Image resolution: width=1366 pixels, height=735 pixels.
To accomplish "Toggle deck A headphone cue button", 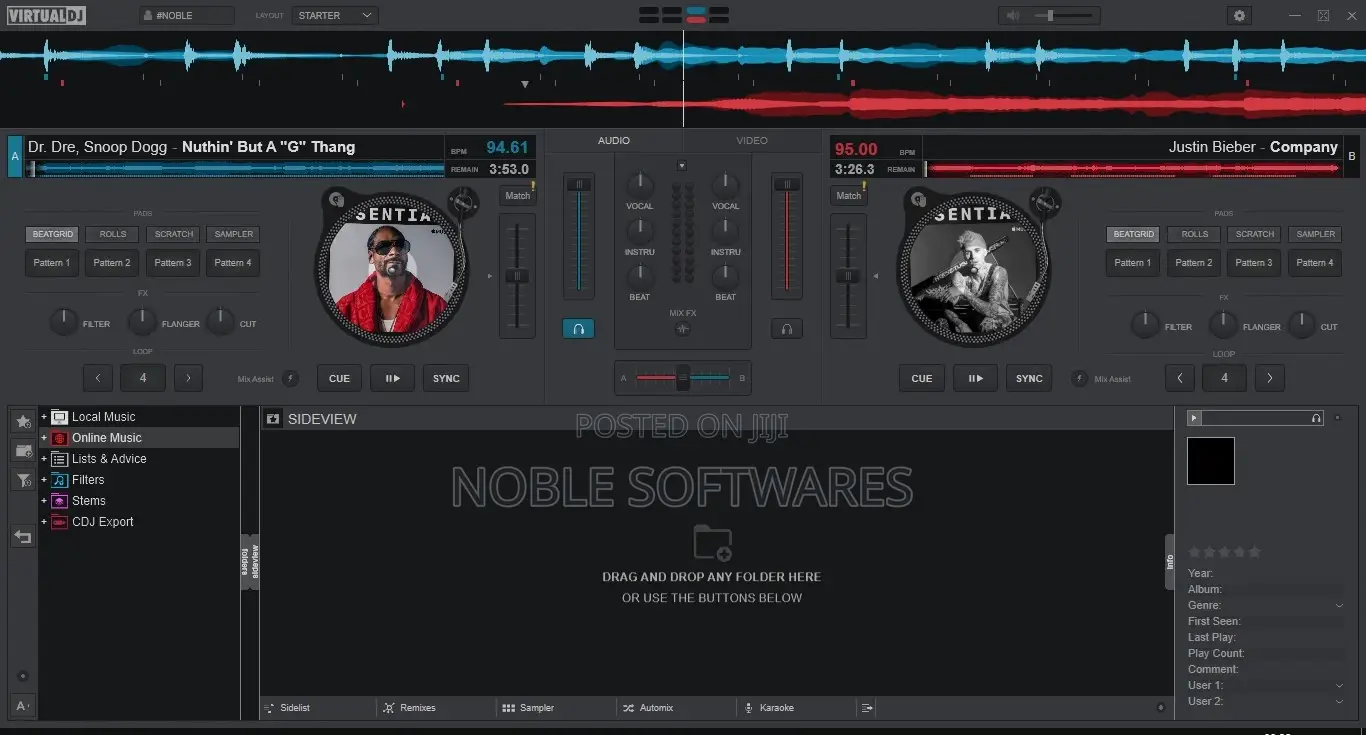I will [578, 328].
